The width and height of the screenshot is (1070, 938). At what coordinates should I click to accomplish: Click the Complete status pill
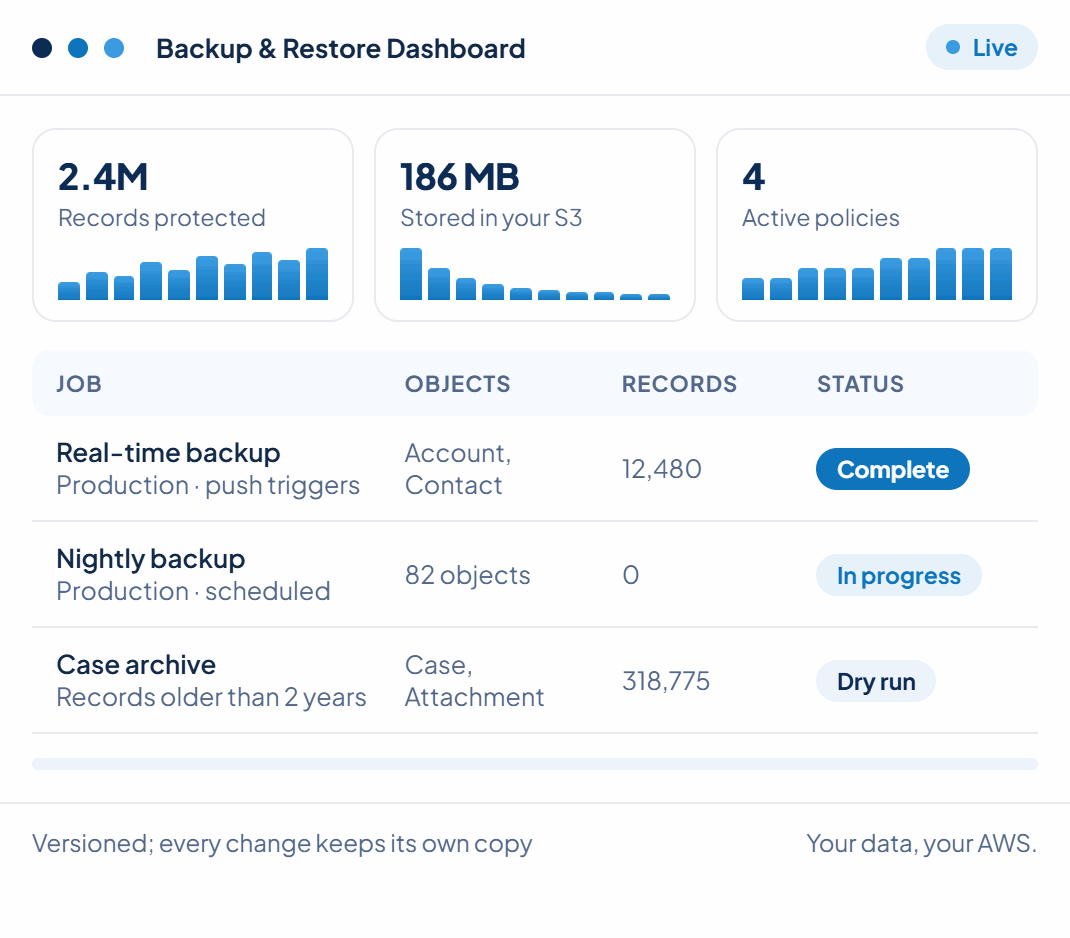tap(893, 469)
